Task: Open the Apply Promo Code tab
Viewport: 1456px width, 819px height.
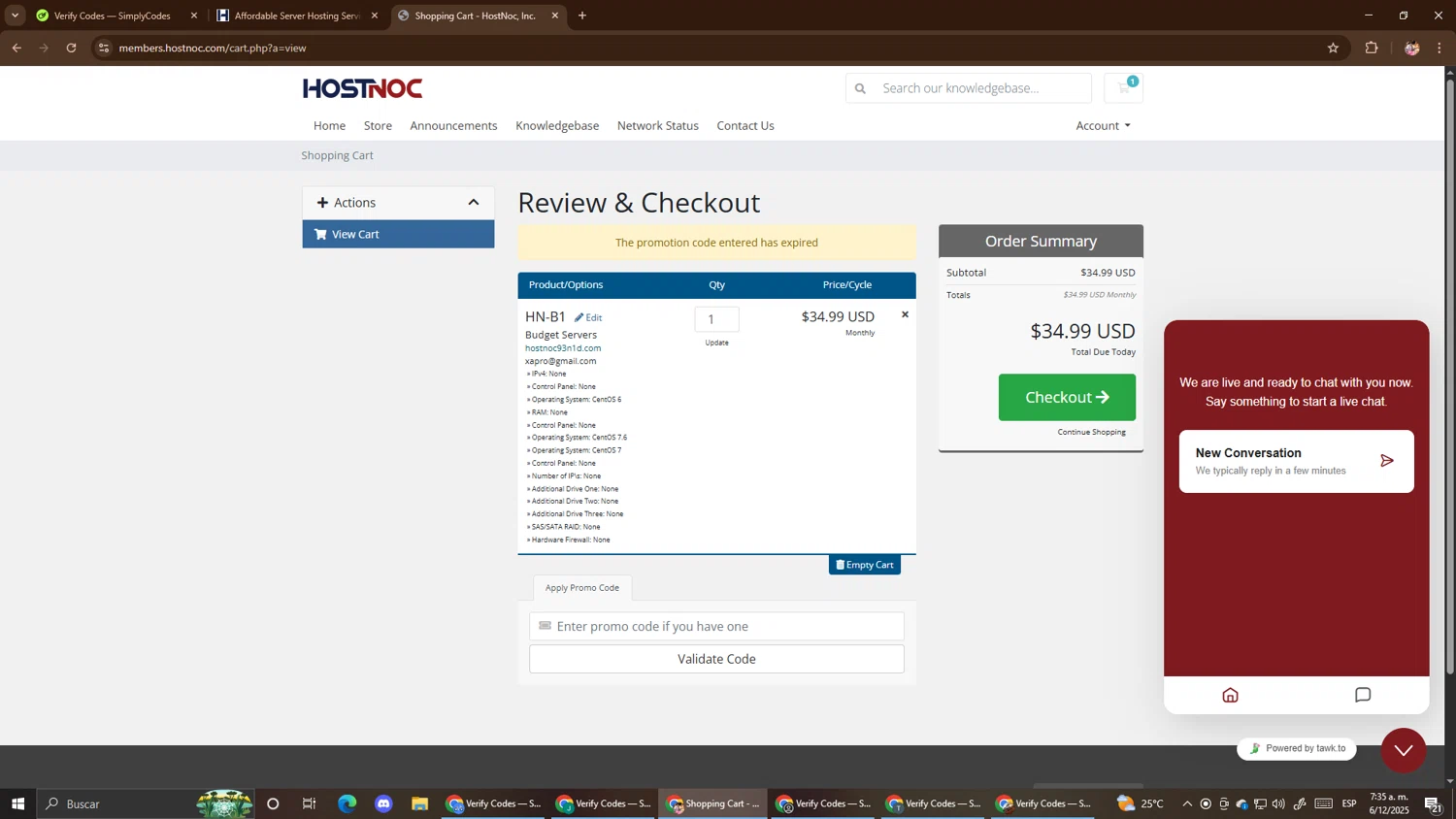Action: [581, 587]
